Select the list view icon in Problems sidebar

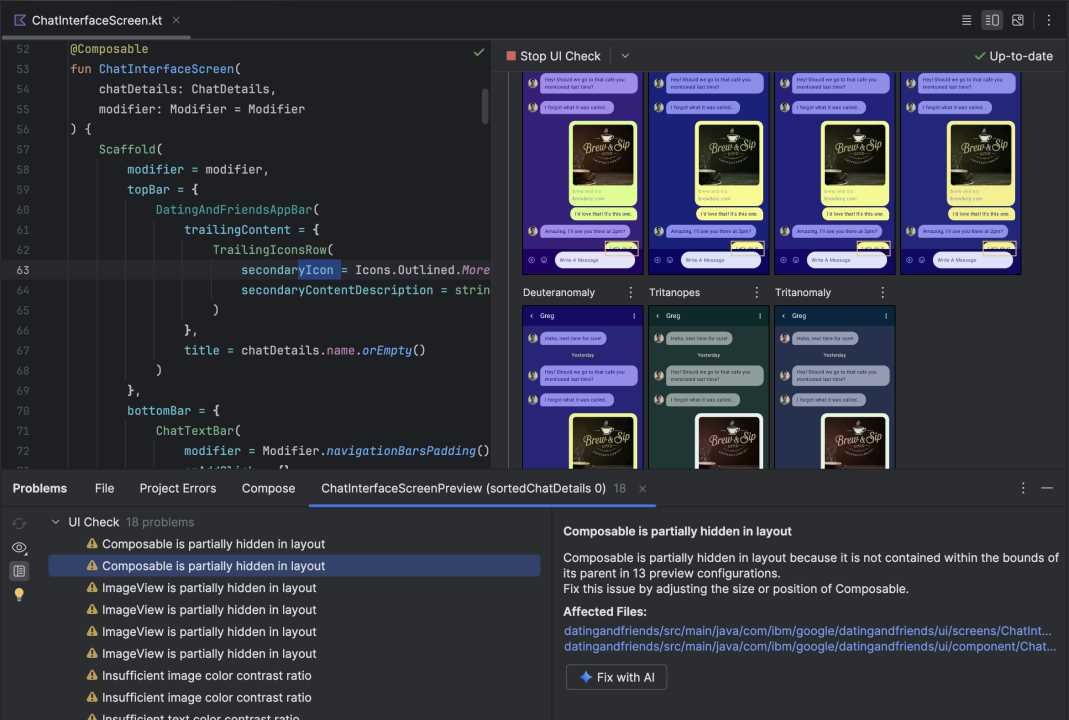[x=19, y=570]
